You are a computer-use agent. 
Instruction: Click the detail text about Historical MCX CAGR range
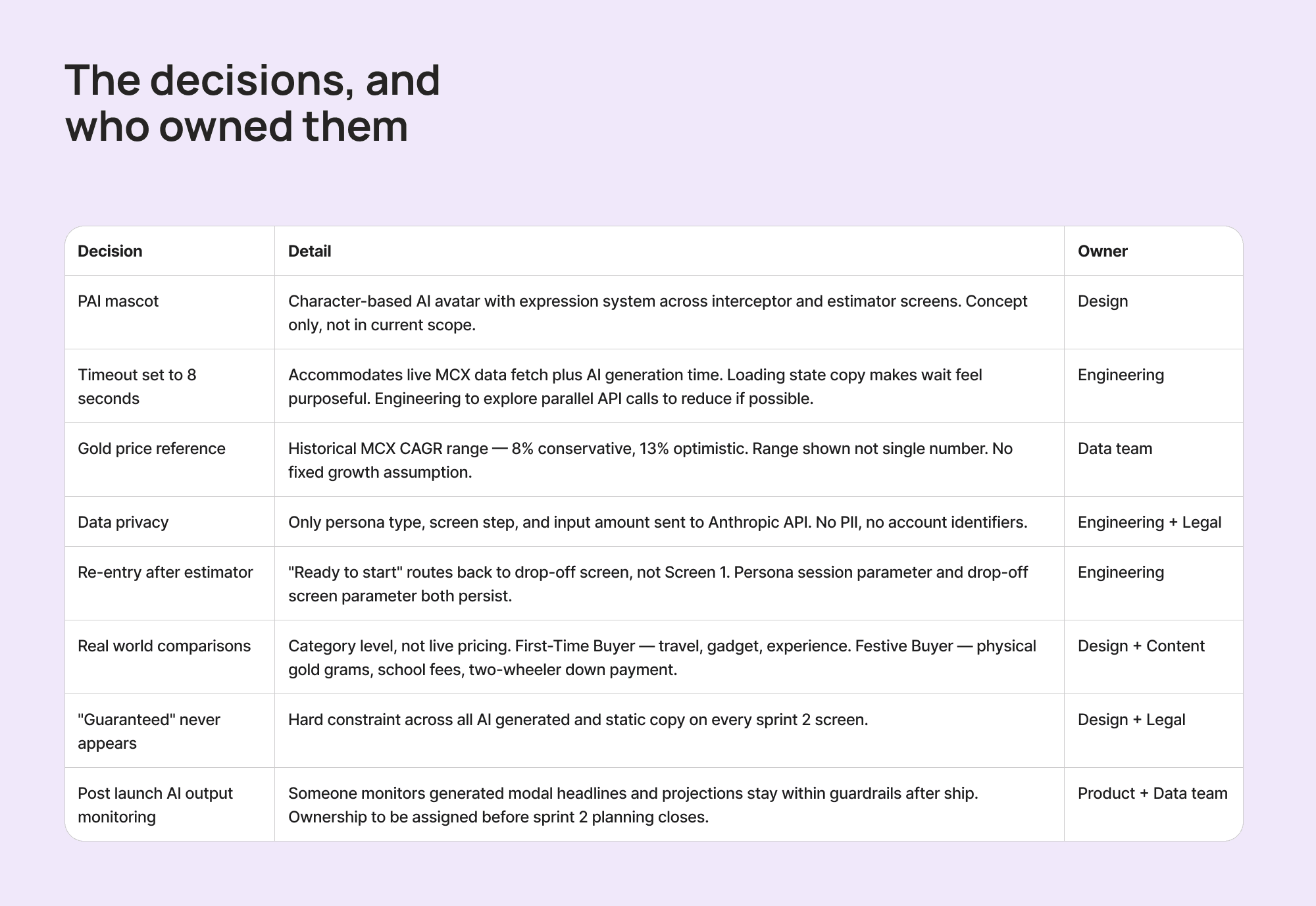(x=650, y=460)
